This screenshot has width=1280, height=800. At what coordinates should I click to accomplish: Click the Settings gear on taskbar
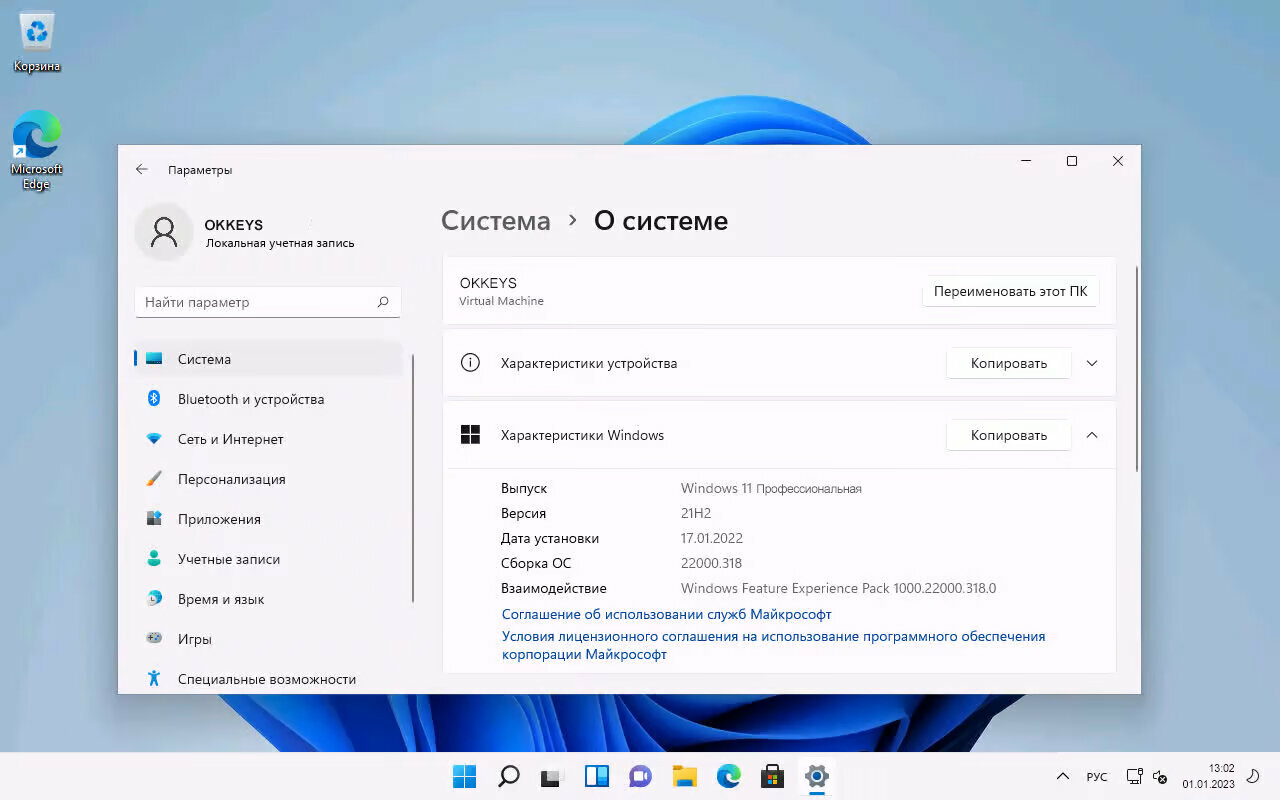point(816,776)
